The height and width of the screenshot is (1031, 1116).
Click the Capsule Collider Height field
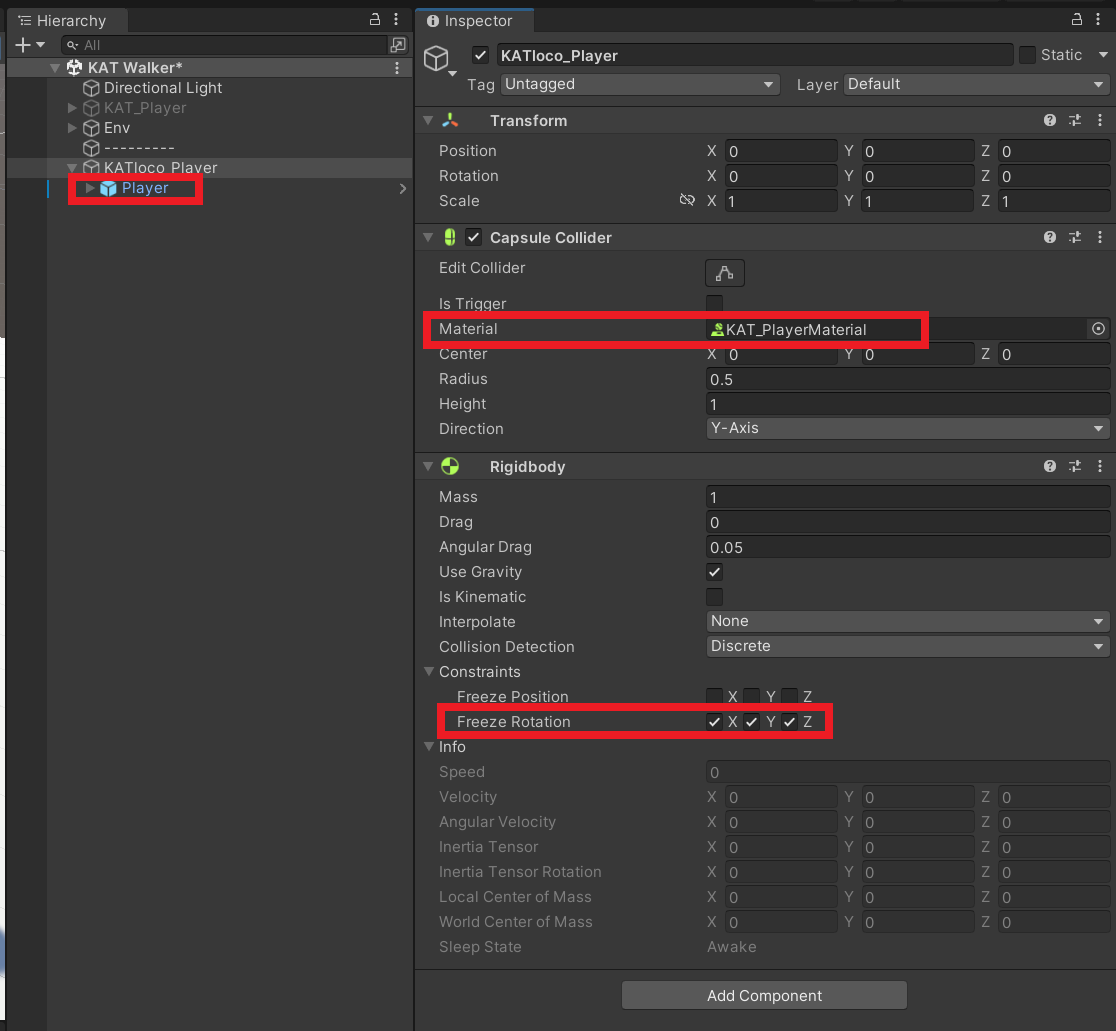click(x=907, y=404)
